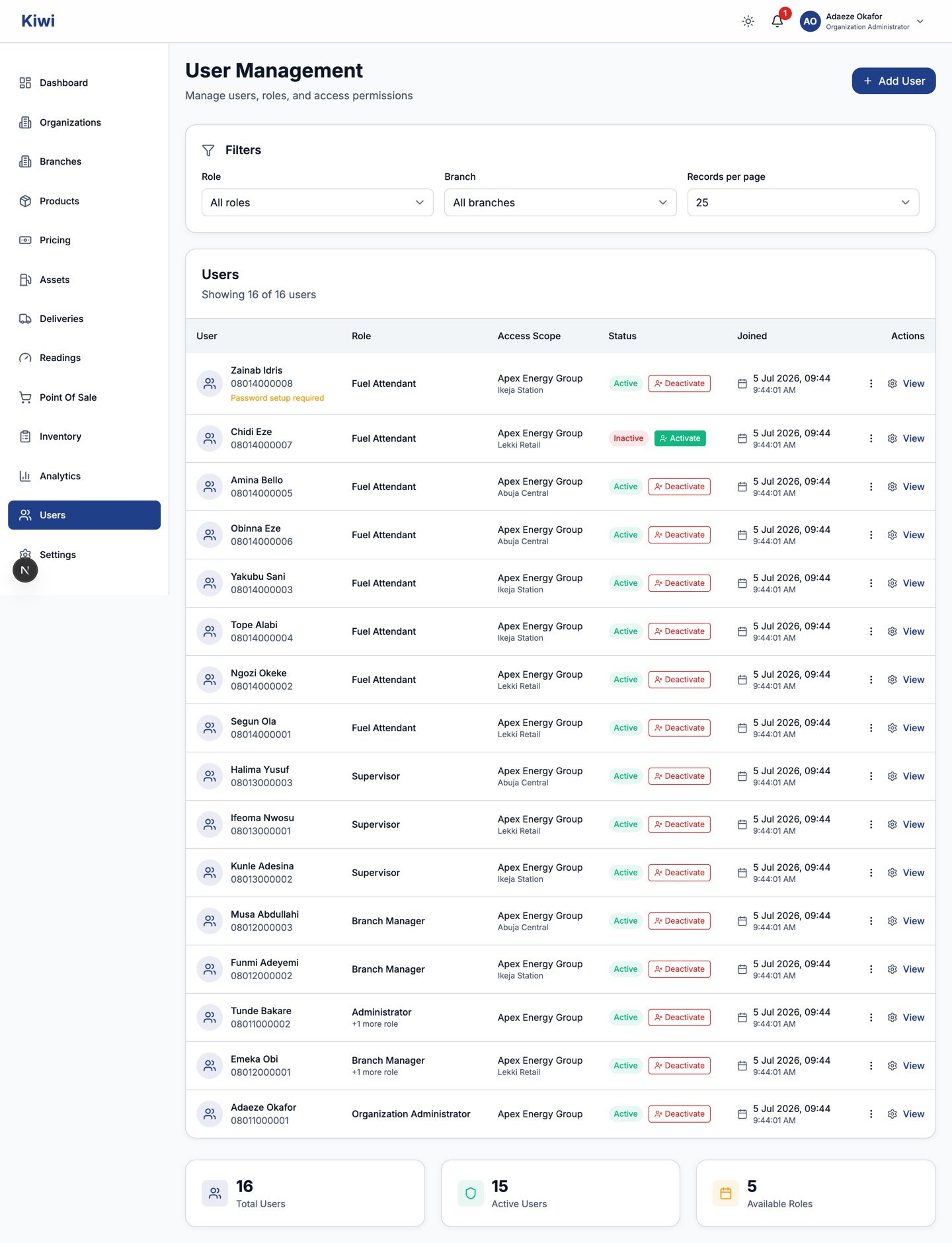
Task: Click the Deliveries truck icon
Action: 25,319
